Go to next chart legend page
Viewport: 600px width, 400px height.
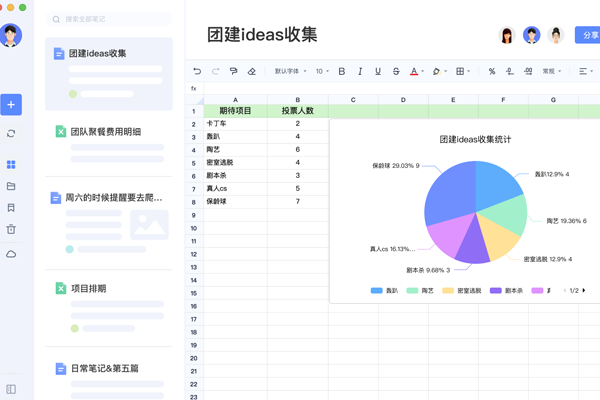click(x=583, y=291)
